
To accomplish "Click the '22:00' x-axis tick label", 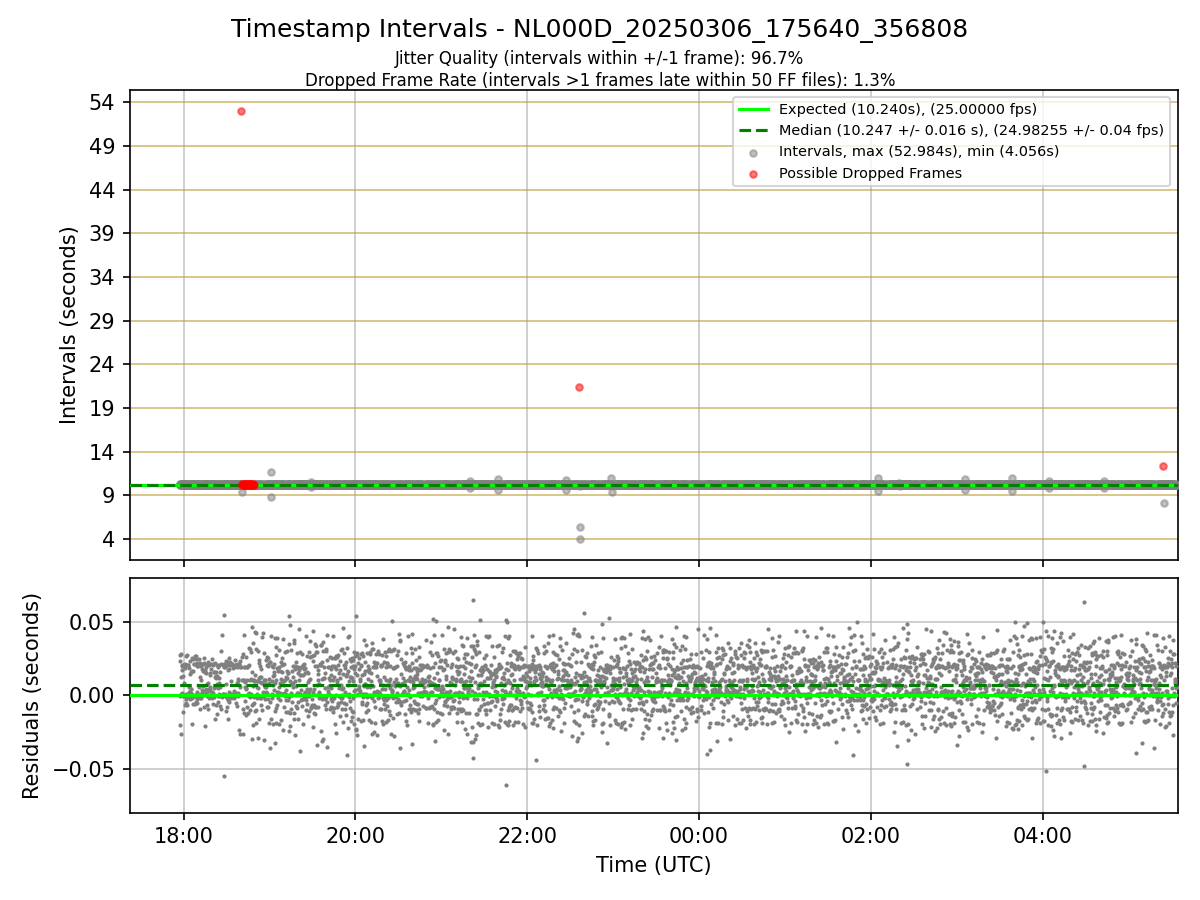I will click(x=527, y=834).
